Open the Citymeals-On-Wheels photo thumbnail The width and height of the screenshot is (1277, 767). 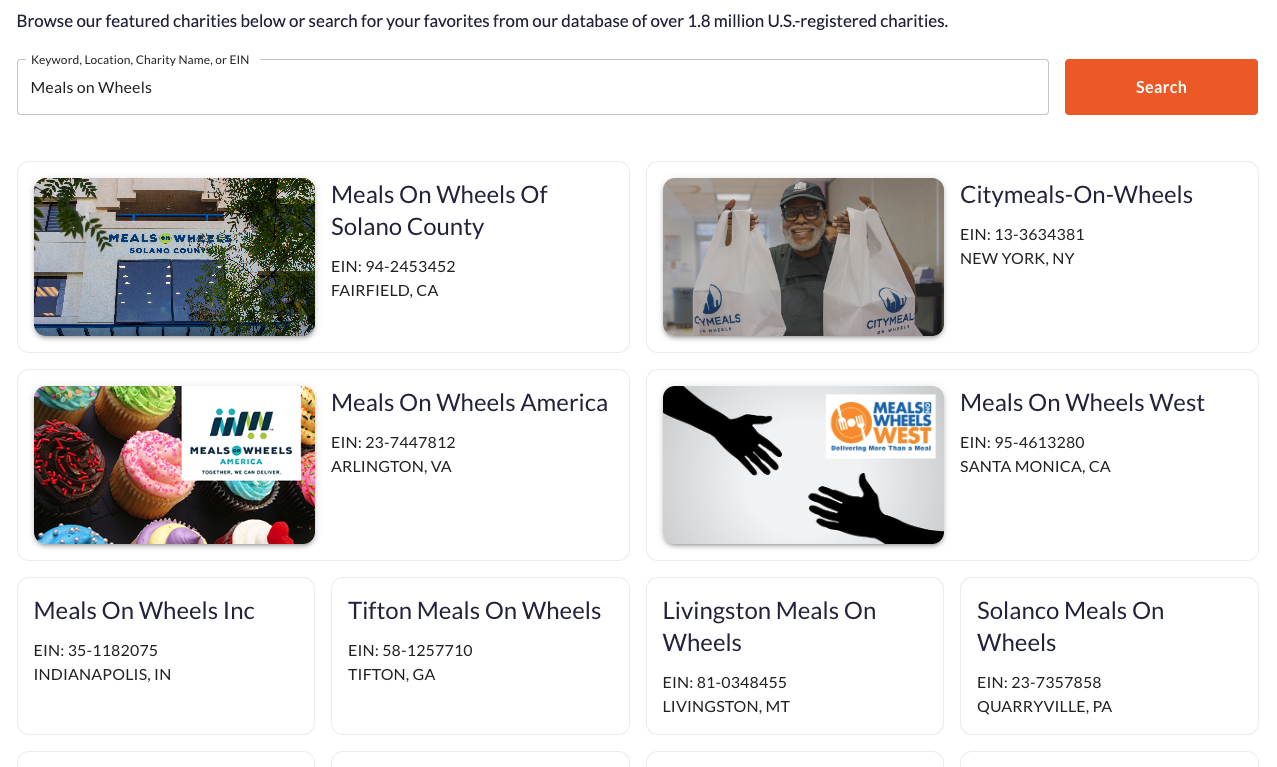pyautogui.click(x=803, y=257)
